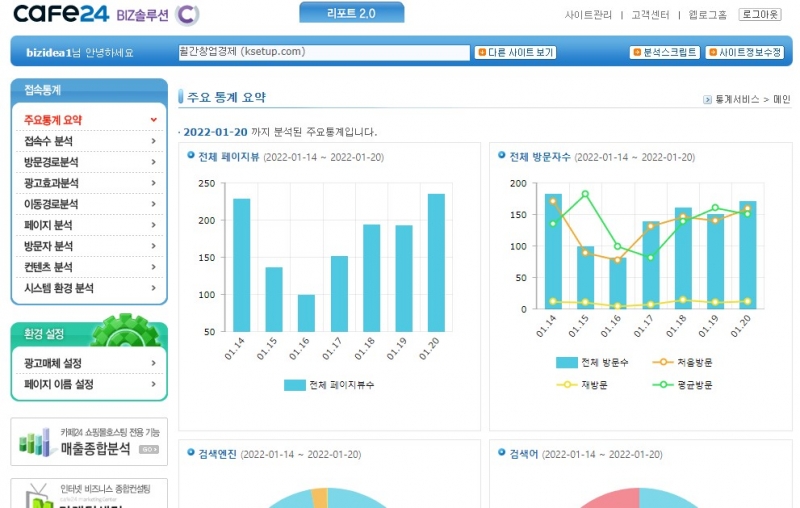This screenshot has height=508, width=800.
Task: Click the 01.14 bar in visitor chart
Action: click(x=553, y=251)
